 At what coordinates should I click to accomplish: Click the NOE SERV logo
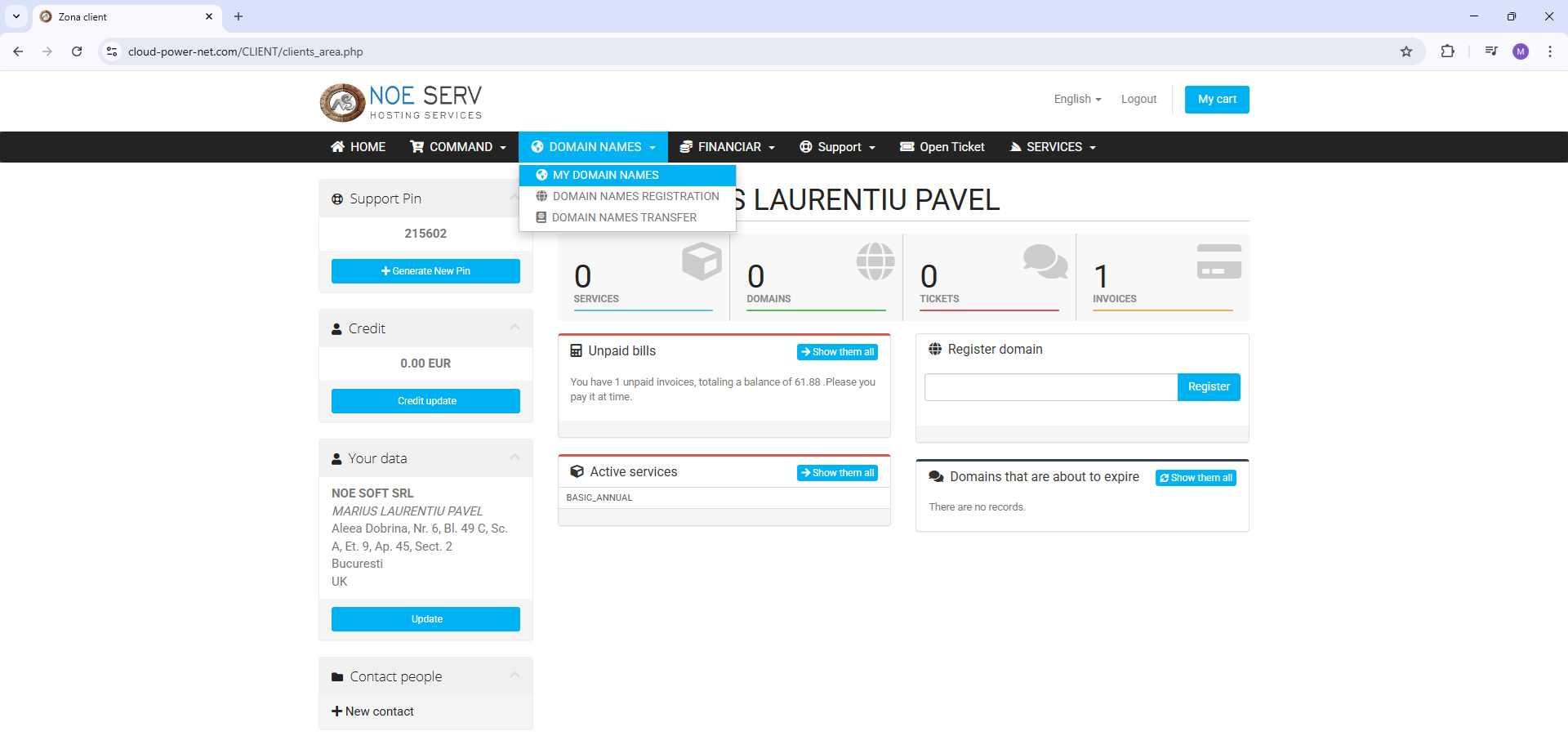point(400,102)
